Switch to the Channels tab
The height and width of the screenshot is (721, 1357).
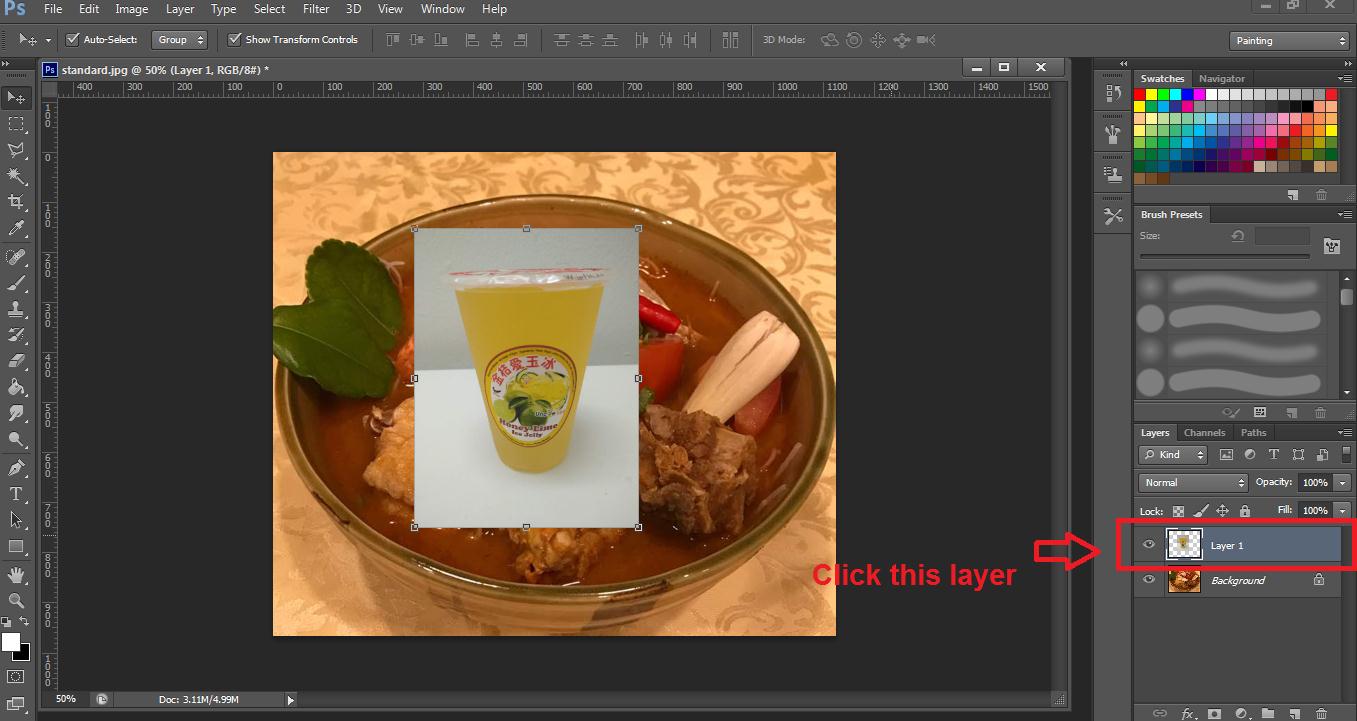coord(1204,433)
